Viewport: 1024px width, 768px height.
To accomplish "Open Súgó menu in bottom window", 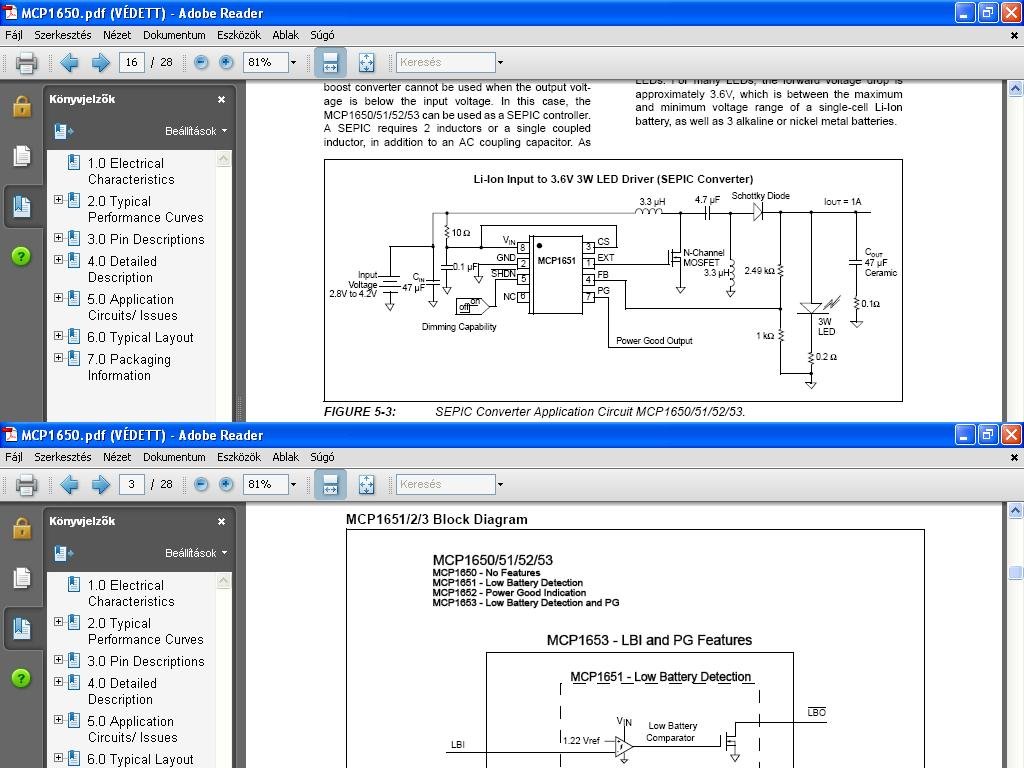I will [x=322, y=457].
